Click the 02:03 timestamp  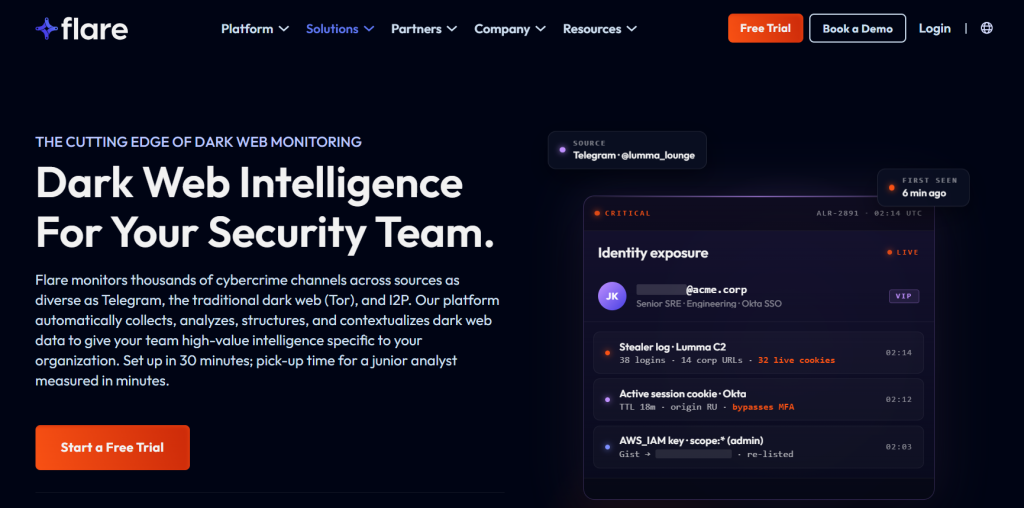pyautogui.click(x=899, y=447)
